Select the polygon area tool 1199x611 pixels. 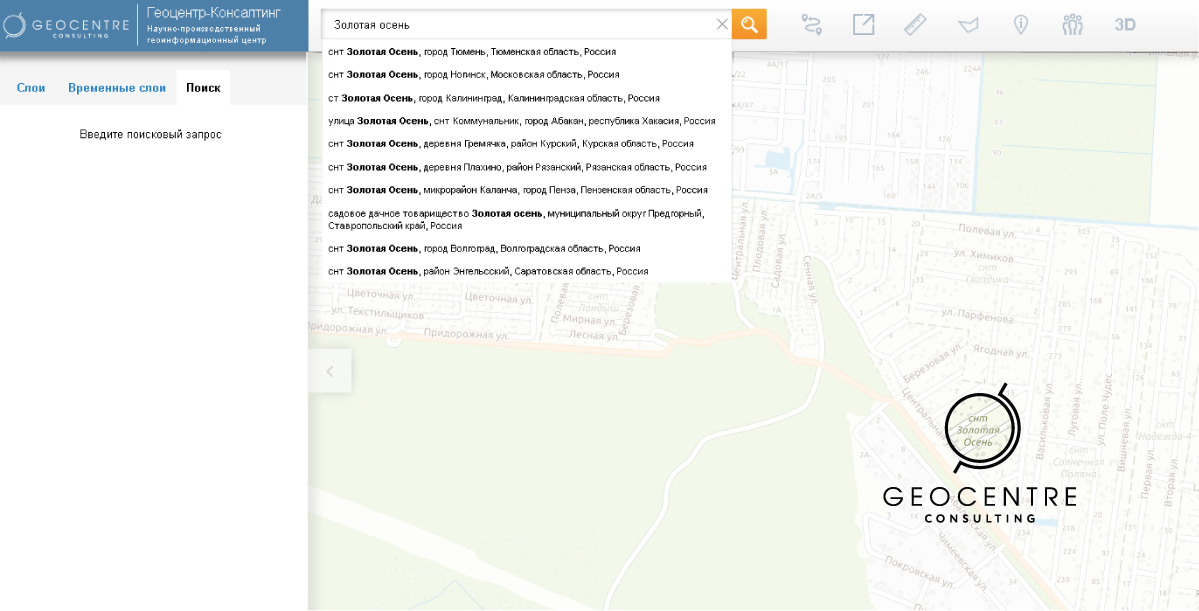tap(968, 24)
